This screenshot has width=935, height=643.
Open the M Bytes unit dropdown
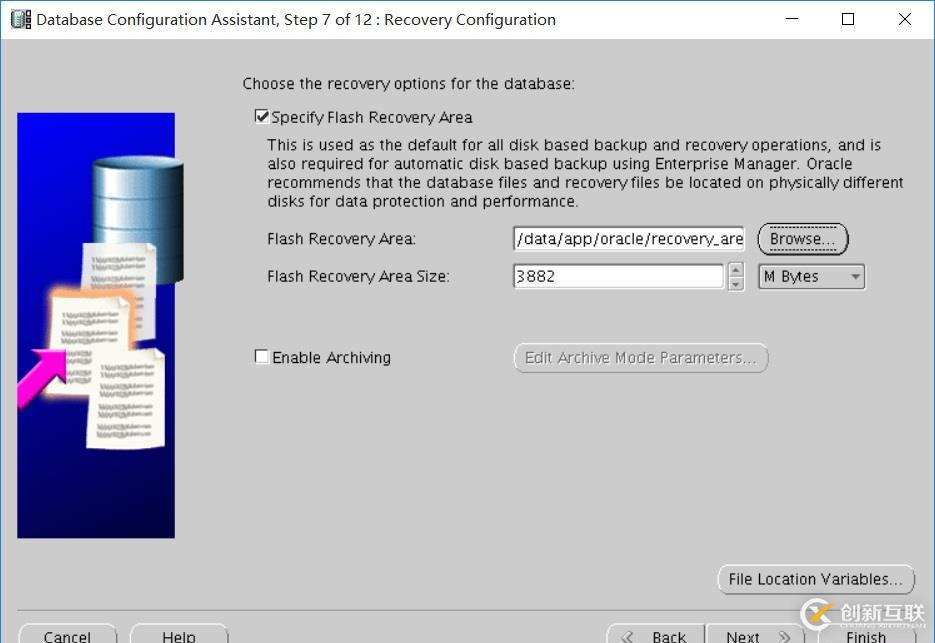point(811,276)
